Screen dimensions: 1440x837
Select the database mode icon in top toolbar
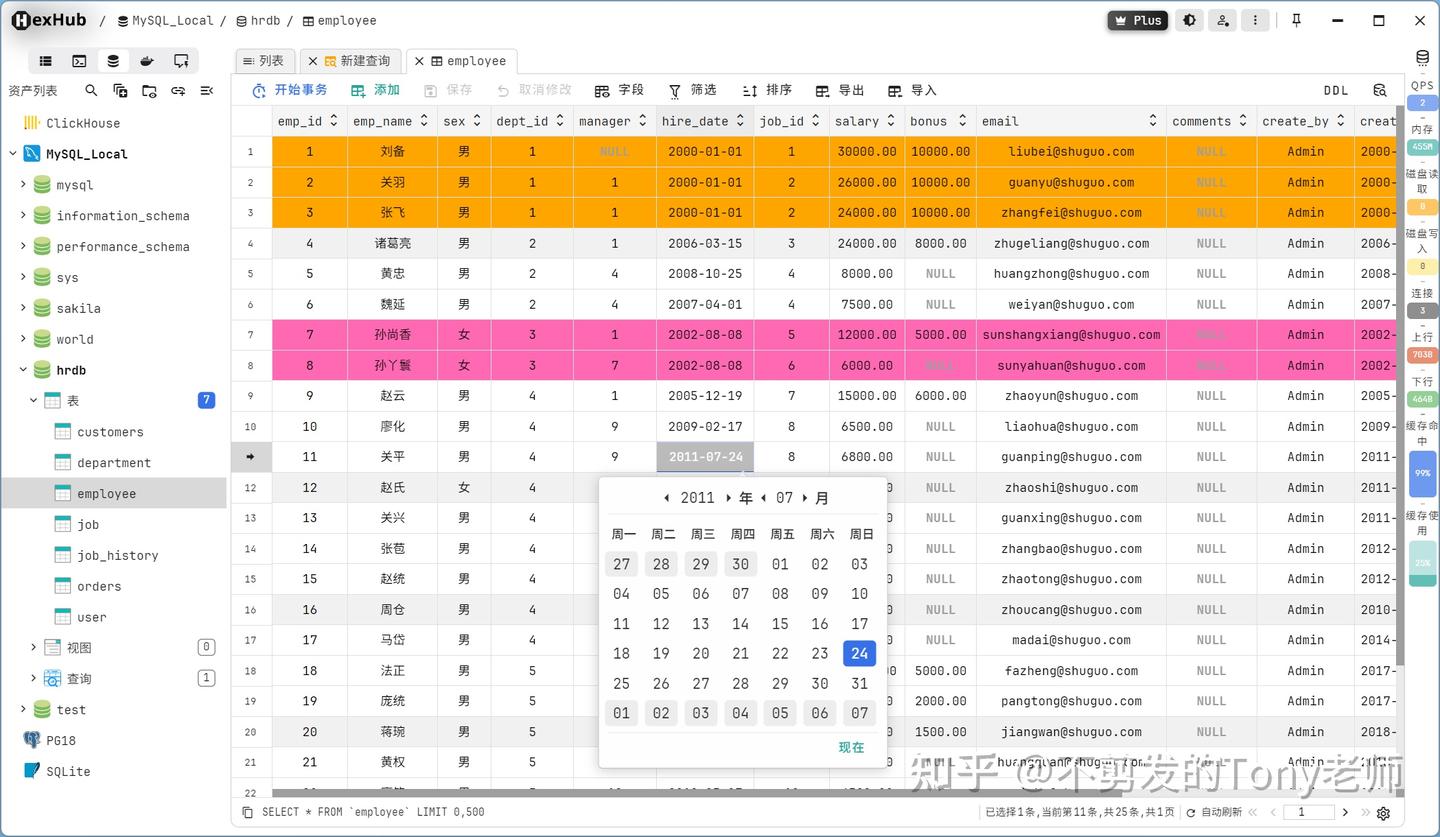(113, 61)
